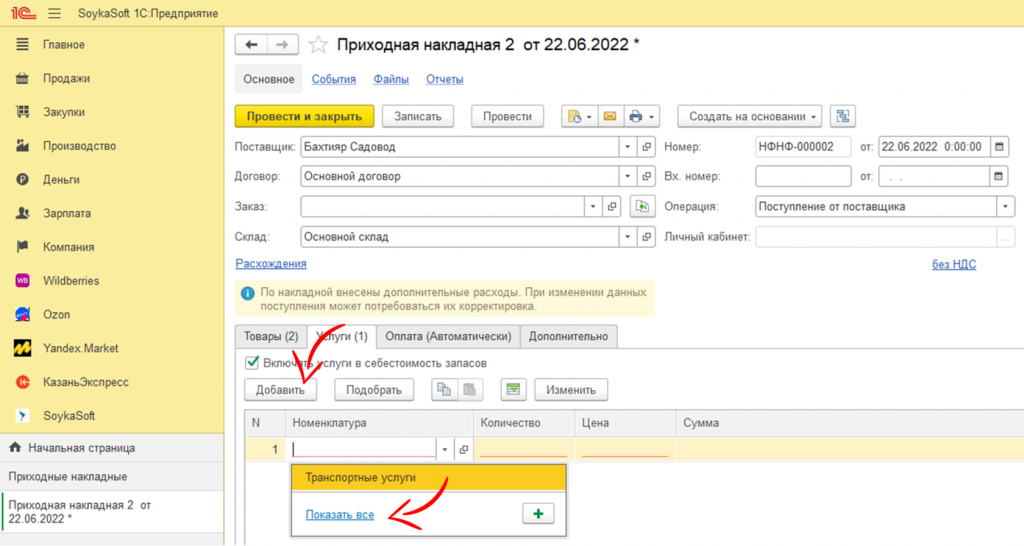The height and width of the screenshot is (546, 1024).
Task: Click the Провести и закрыть button
Action: click(x=304, y=116)
